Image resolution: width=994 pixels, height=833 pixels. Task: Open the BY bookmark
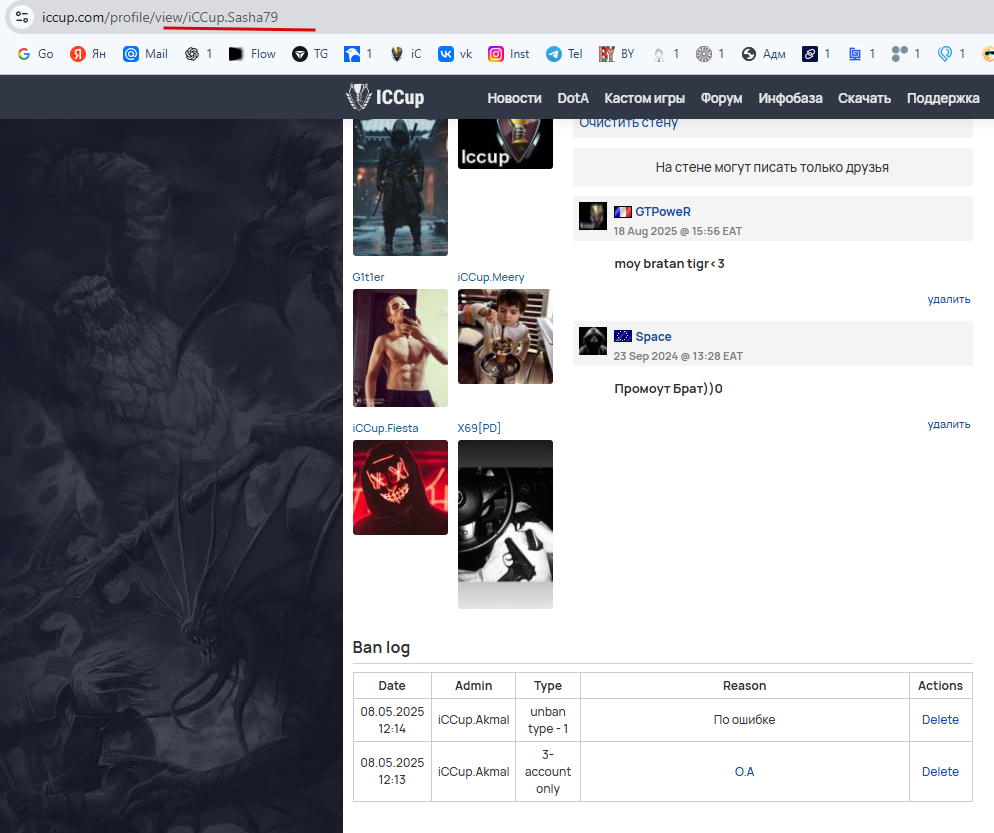point(617,54)
